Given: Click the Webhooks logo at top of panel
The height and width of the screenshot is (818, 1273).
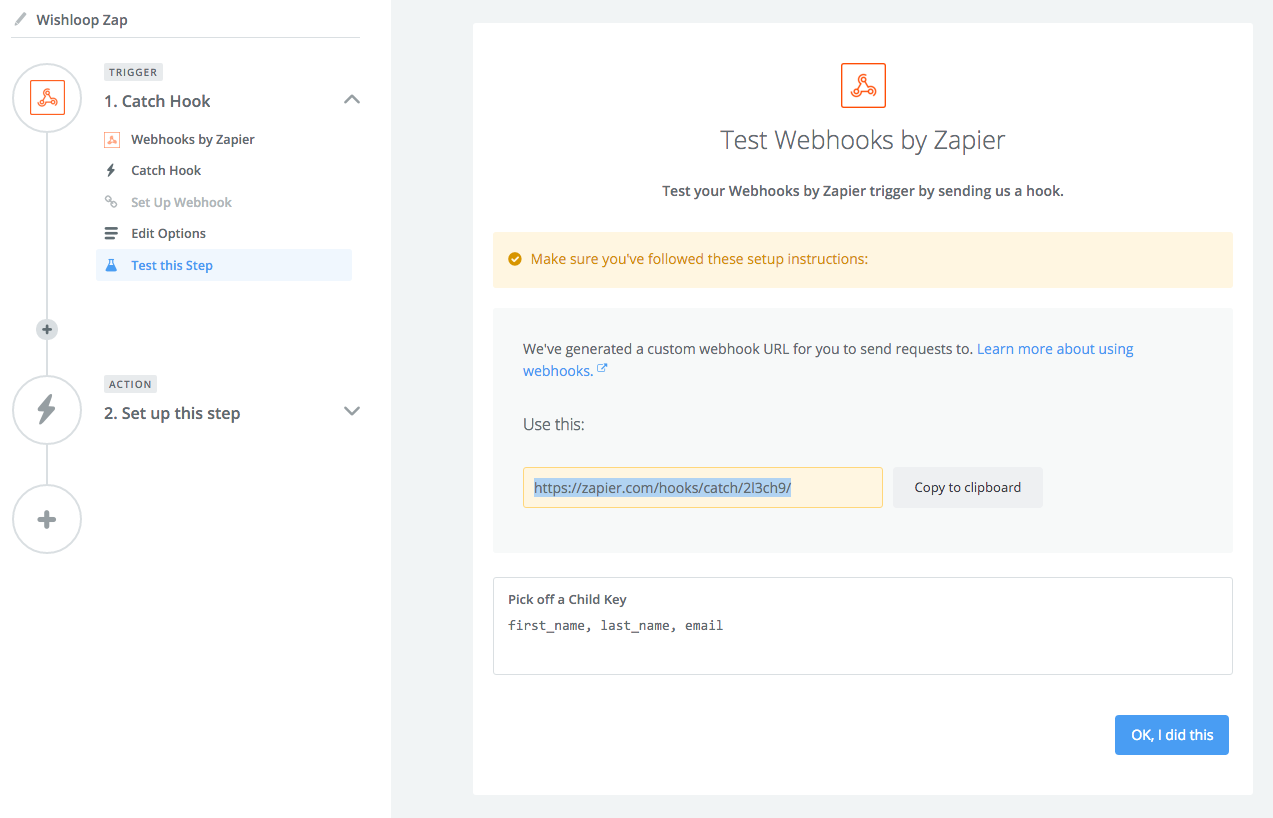Looking at the screenshot, I should click(862, 86).
